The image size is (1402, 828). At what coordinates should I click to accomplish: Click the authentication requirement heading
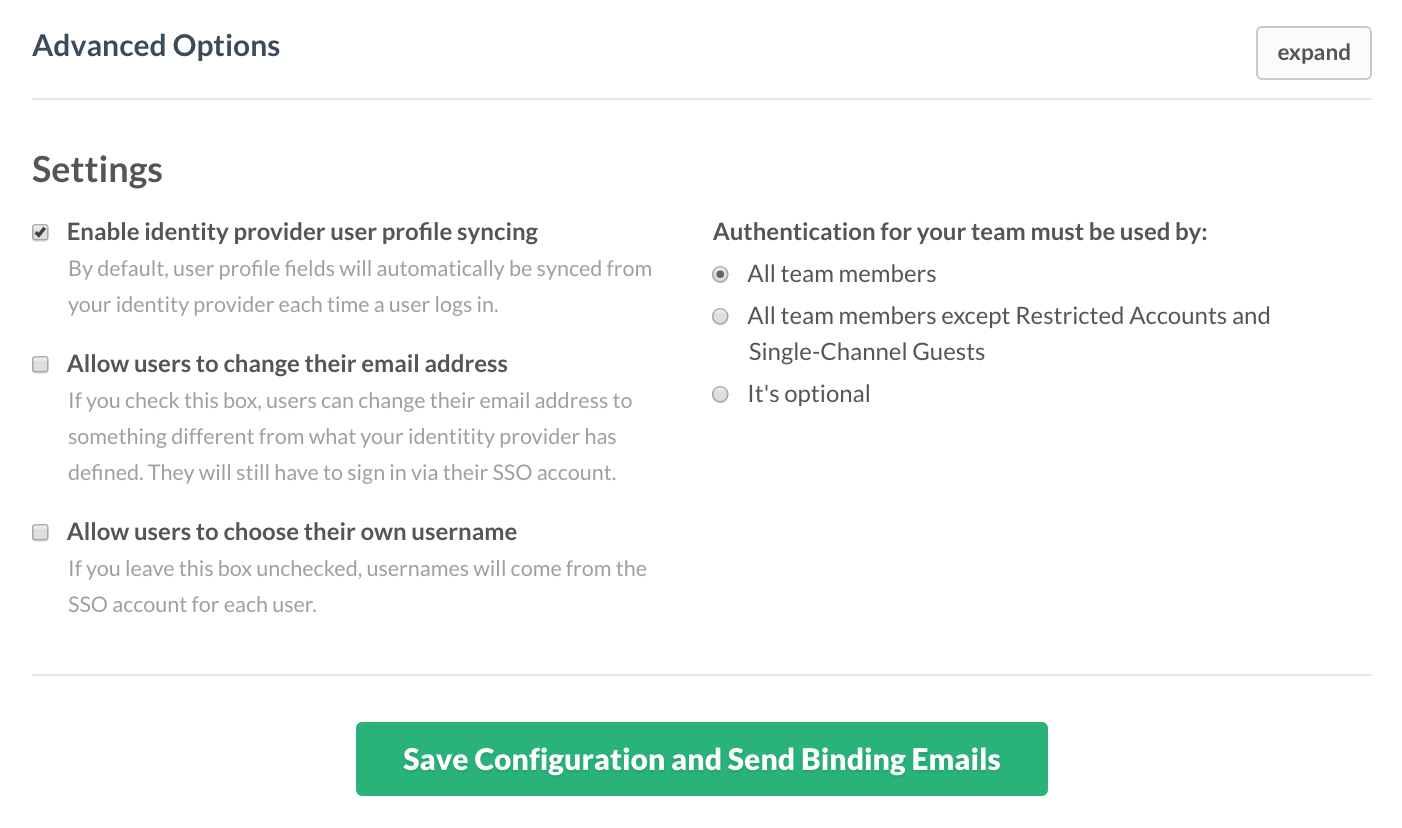[x=960, y=231]
